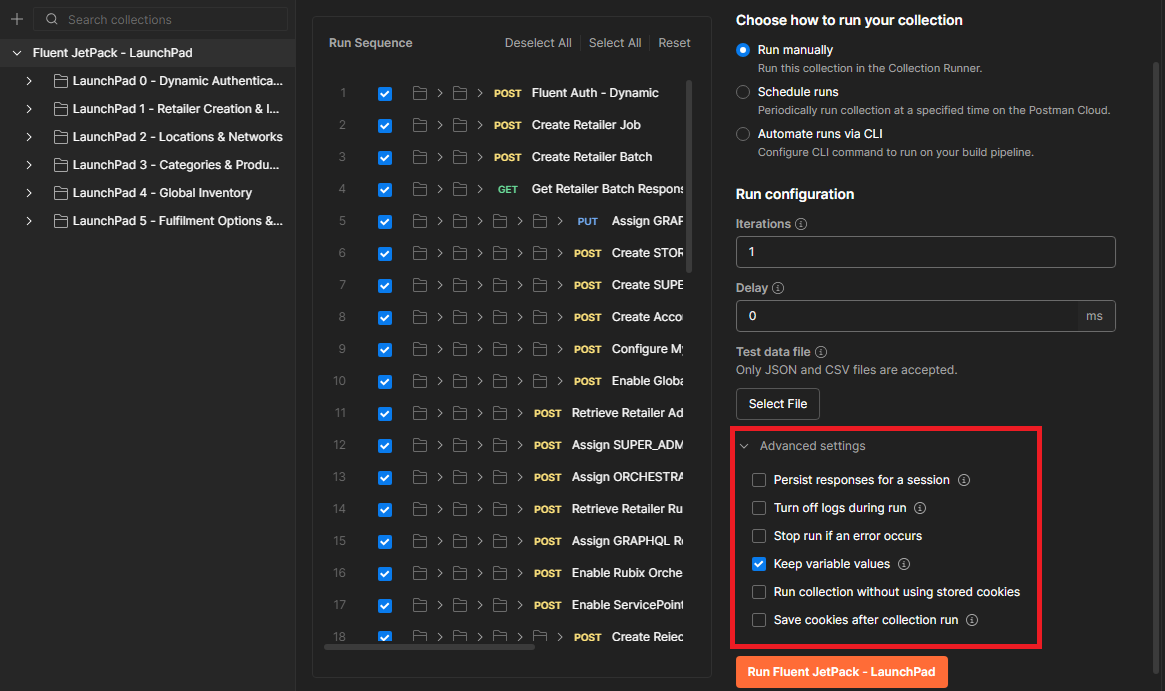Click the info icon beside Test data file

click(821, 352)
